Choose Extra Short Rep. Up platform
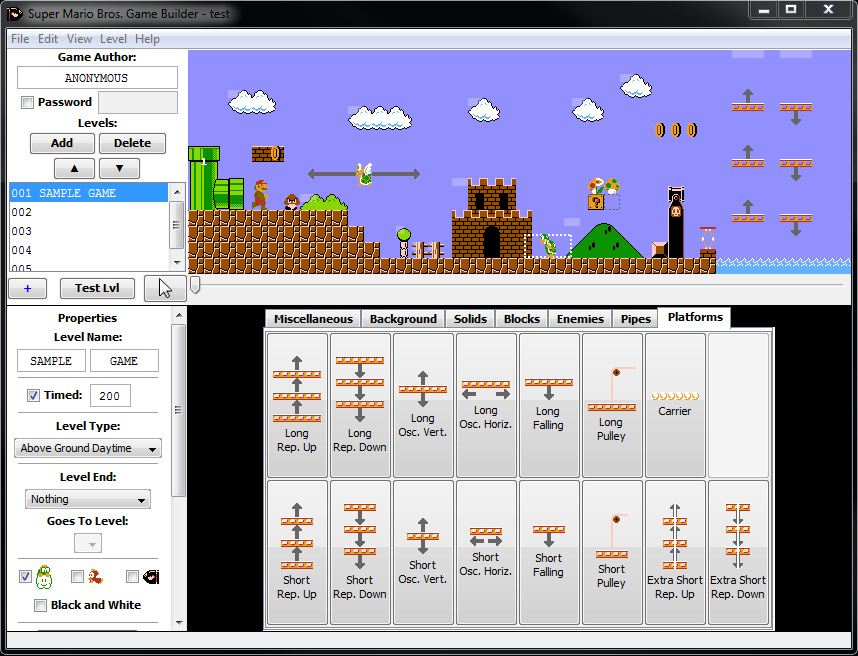Screen dimensions: 858x656 click(x=675, y=552)
